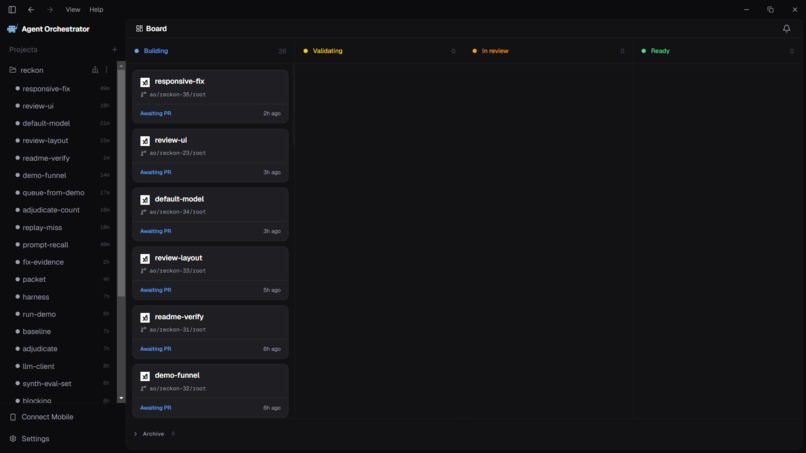Click branch ao/reckon-34/root text

(177, 212)
